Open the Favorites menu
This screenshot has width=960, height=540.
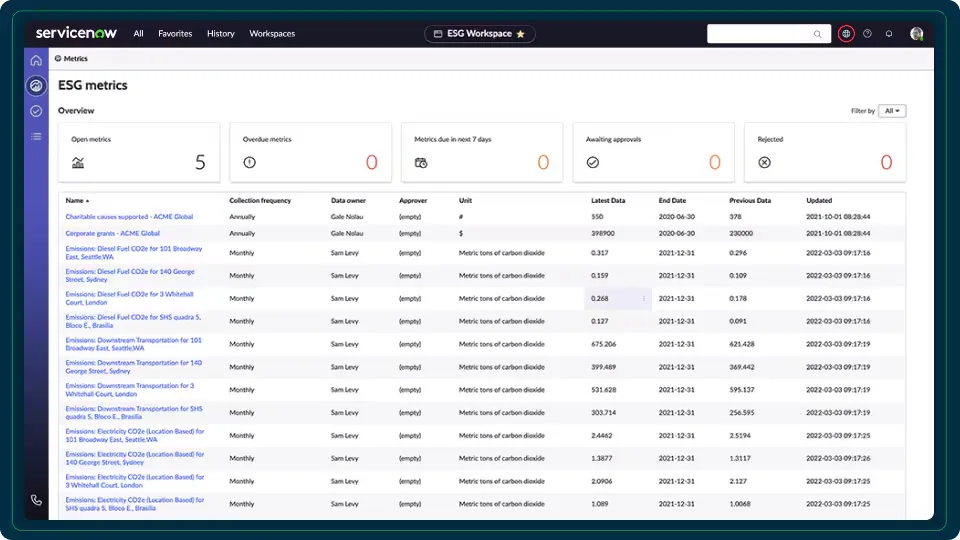pos(175,34)
